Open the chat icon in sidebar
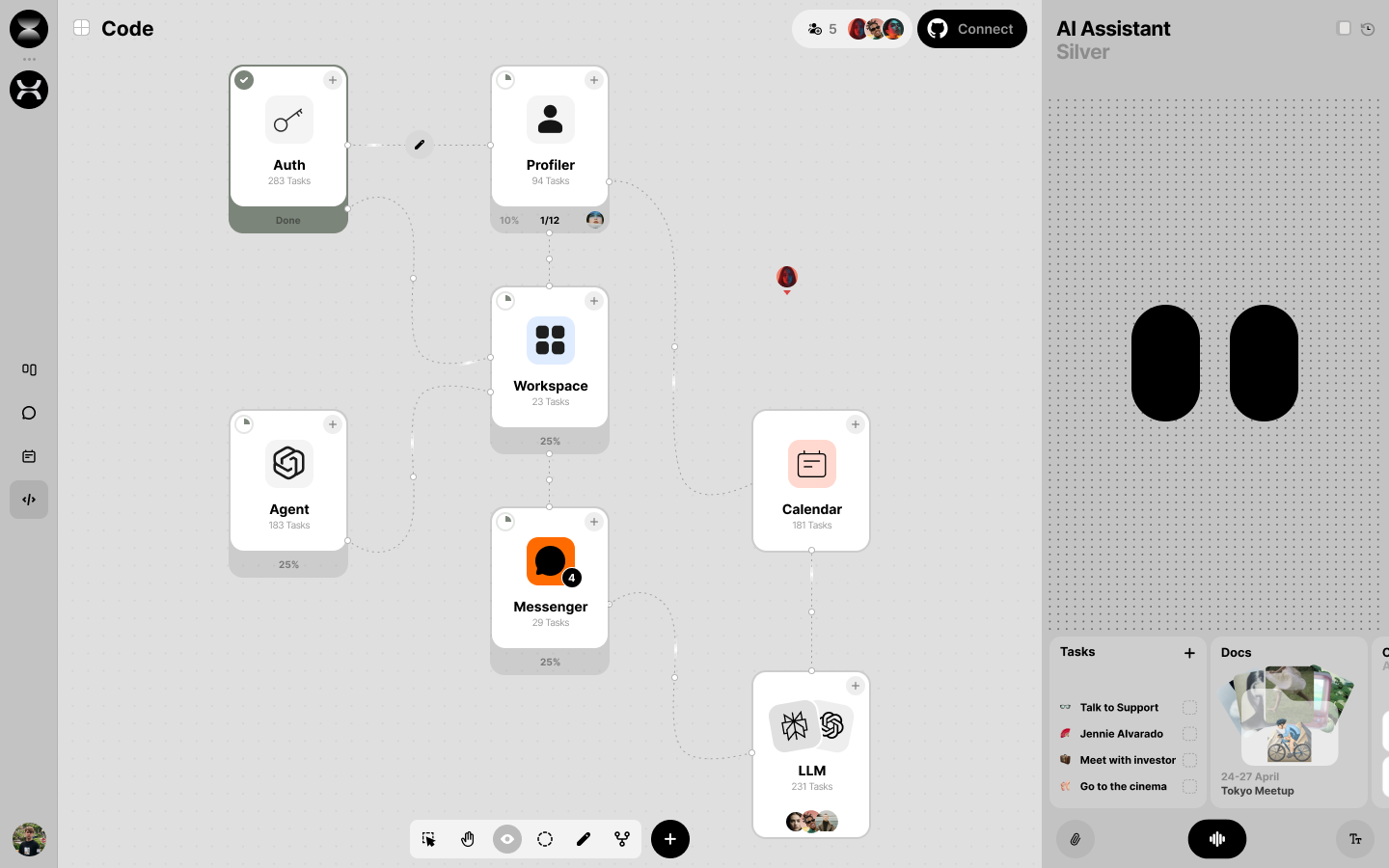1389x868 pixels. (29, 413)
